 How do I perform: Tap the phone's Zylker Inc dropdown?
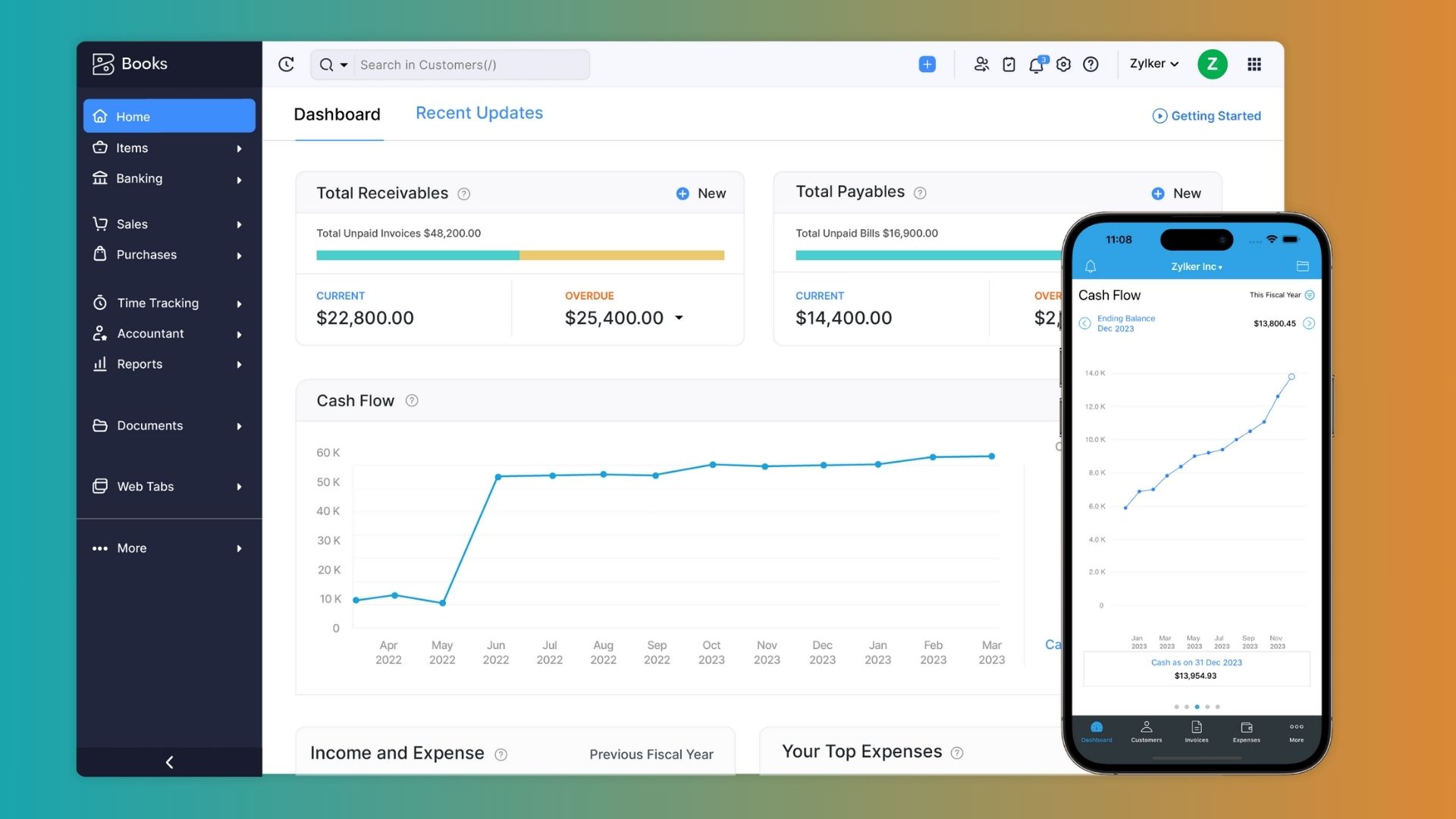pos(1197,267)
